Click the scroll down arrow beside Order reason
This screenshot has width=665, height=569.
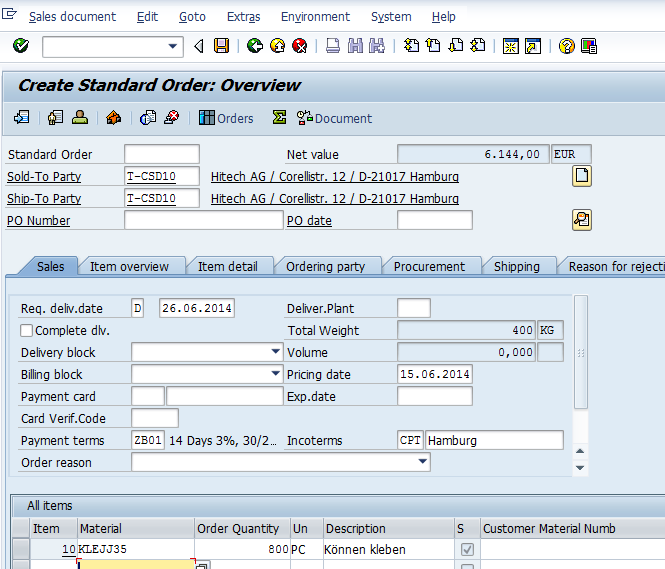[580, 468]
